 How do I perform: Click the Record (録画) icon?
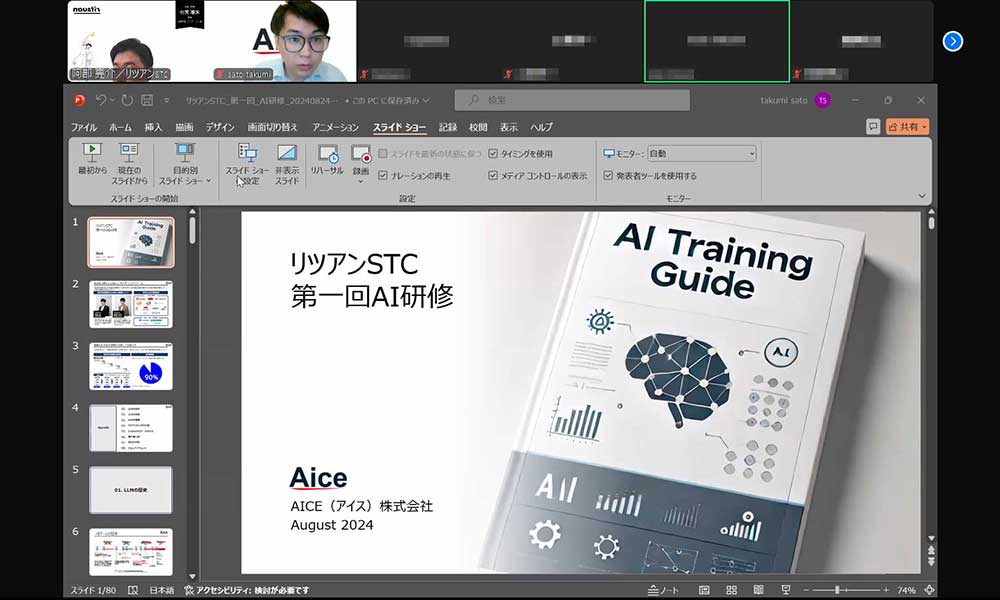[361, 155]
